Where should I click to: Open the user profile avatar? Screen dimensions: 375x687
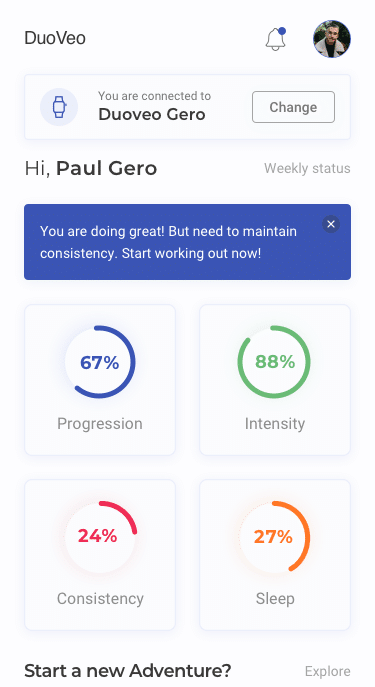click(332, 39)
